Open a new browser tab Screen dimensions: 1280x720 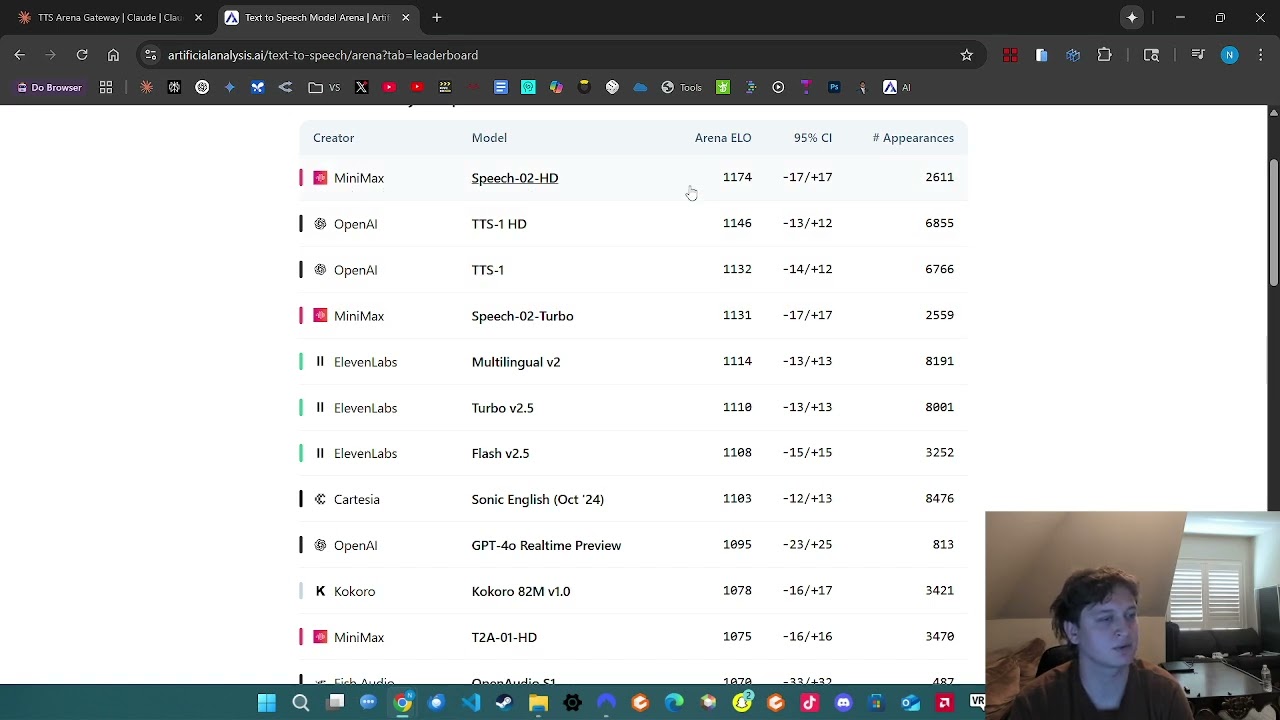pyautogui.click(x=437, y=17)
